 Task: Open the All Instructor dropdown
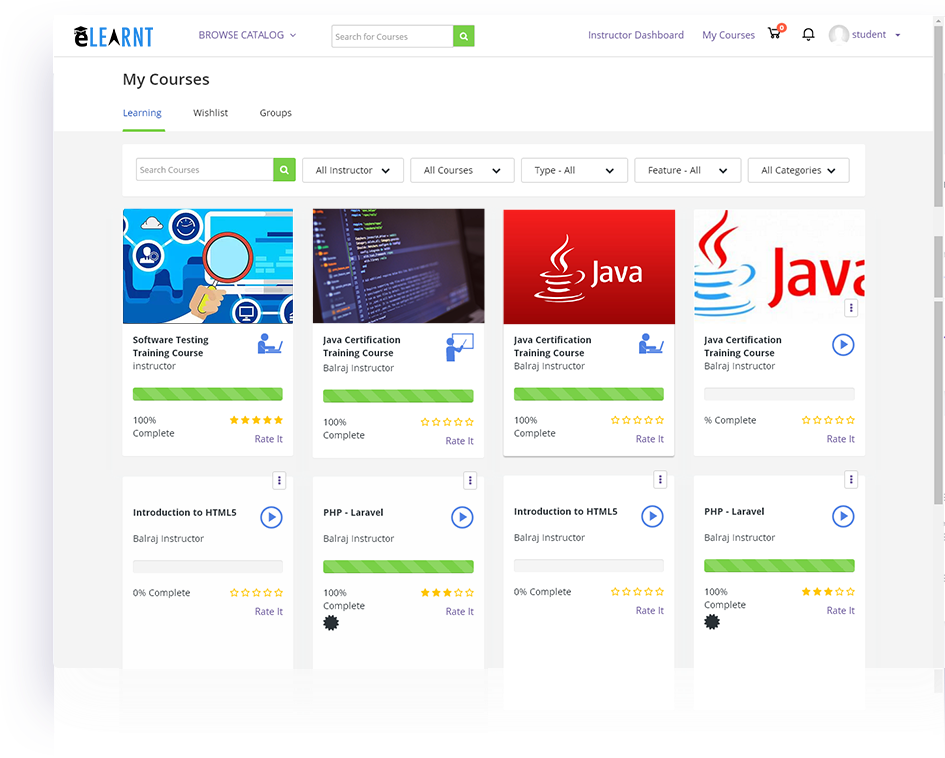(x=352, y=170)
